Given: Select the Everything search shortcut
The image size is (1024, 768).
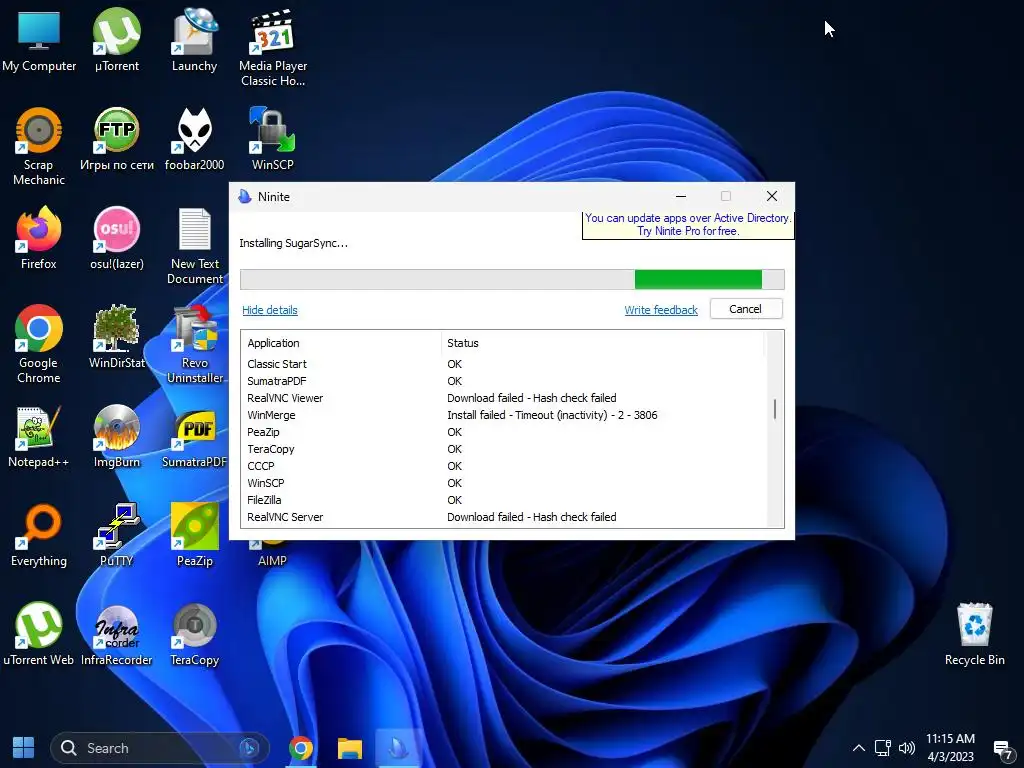Looking at the screenshot, I should click(x=39, y=536).
